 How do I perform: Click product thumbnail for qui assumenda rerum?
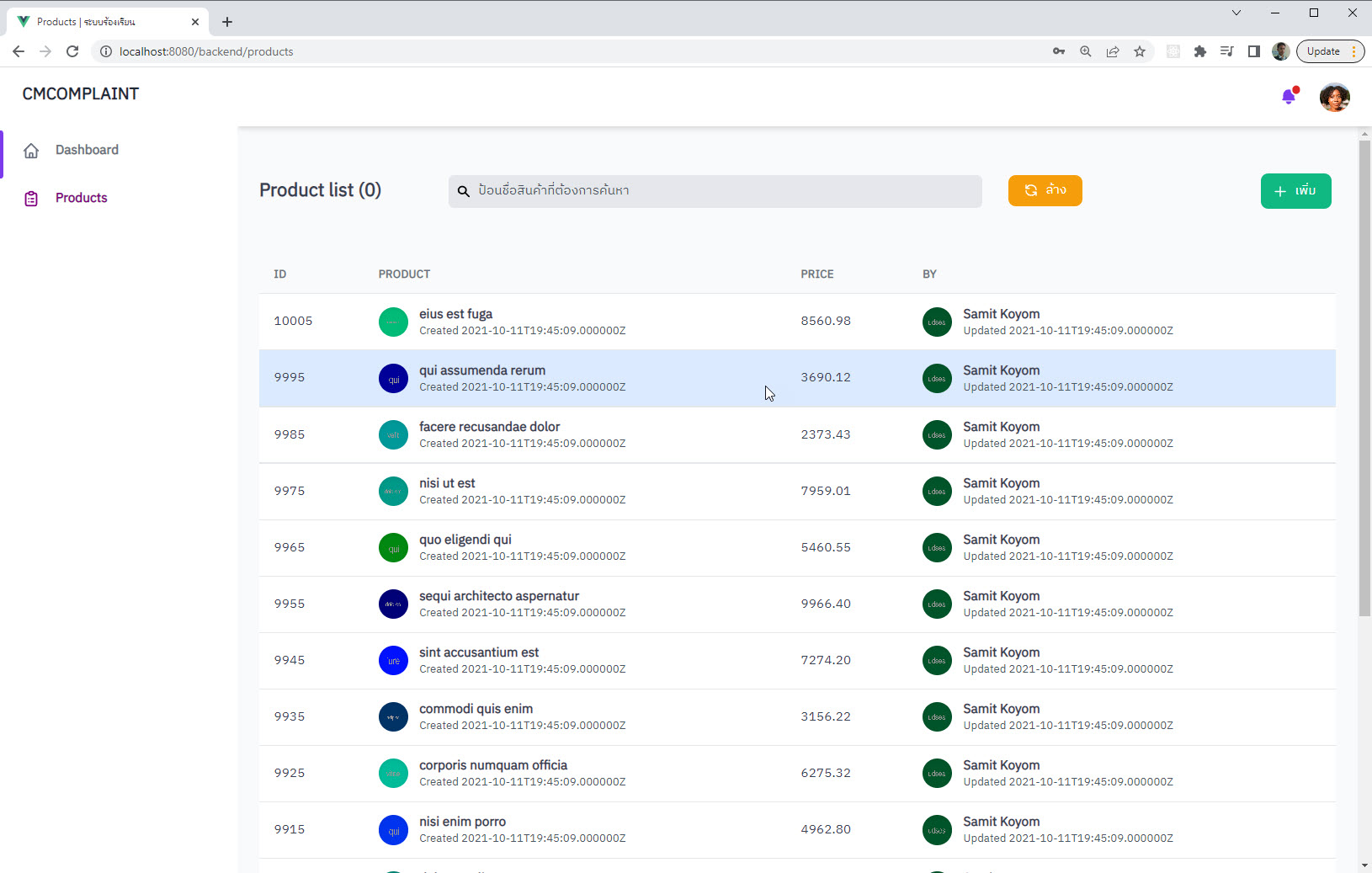coord(393,378)
